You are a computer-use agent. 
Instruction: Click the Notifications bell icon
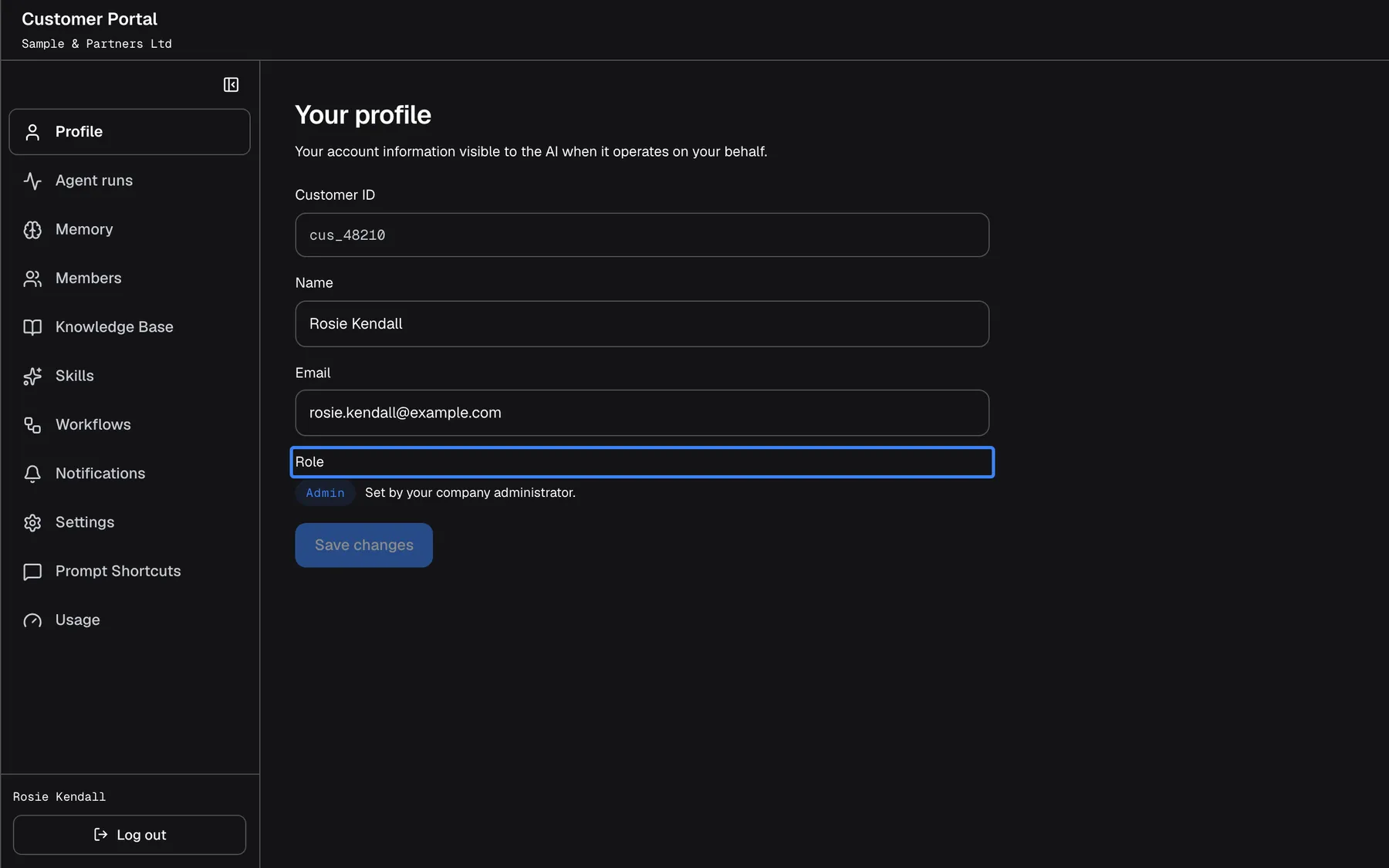32,474
